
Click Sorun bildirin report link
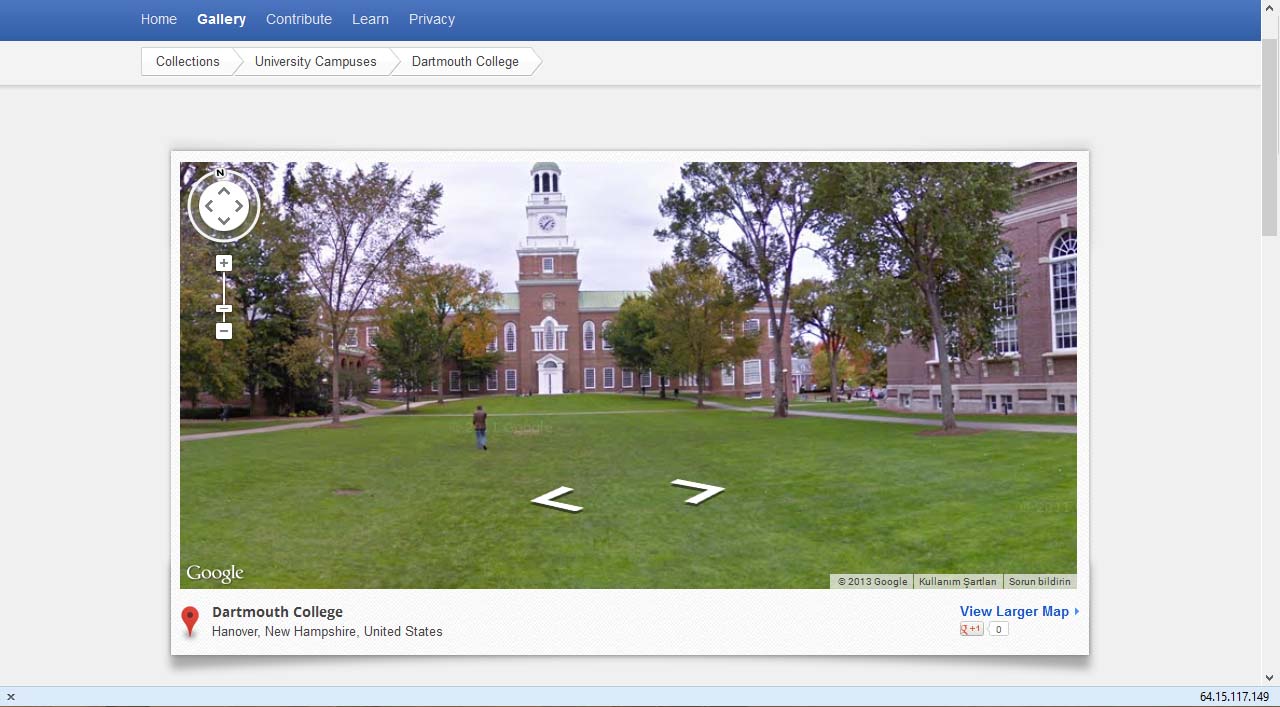[x=1039, y=581]
